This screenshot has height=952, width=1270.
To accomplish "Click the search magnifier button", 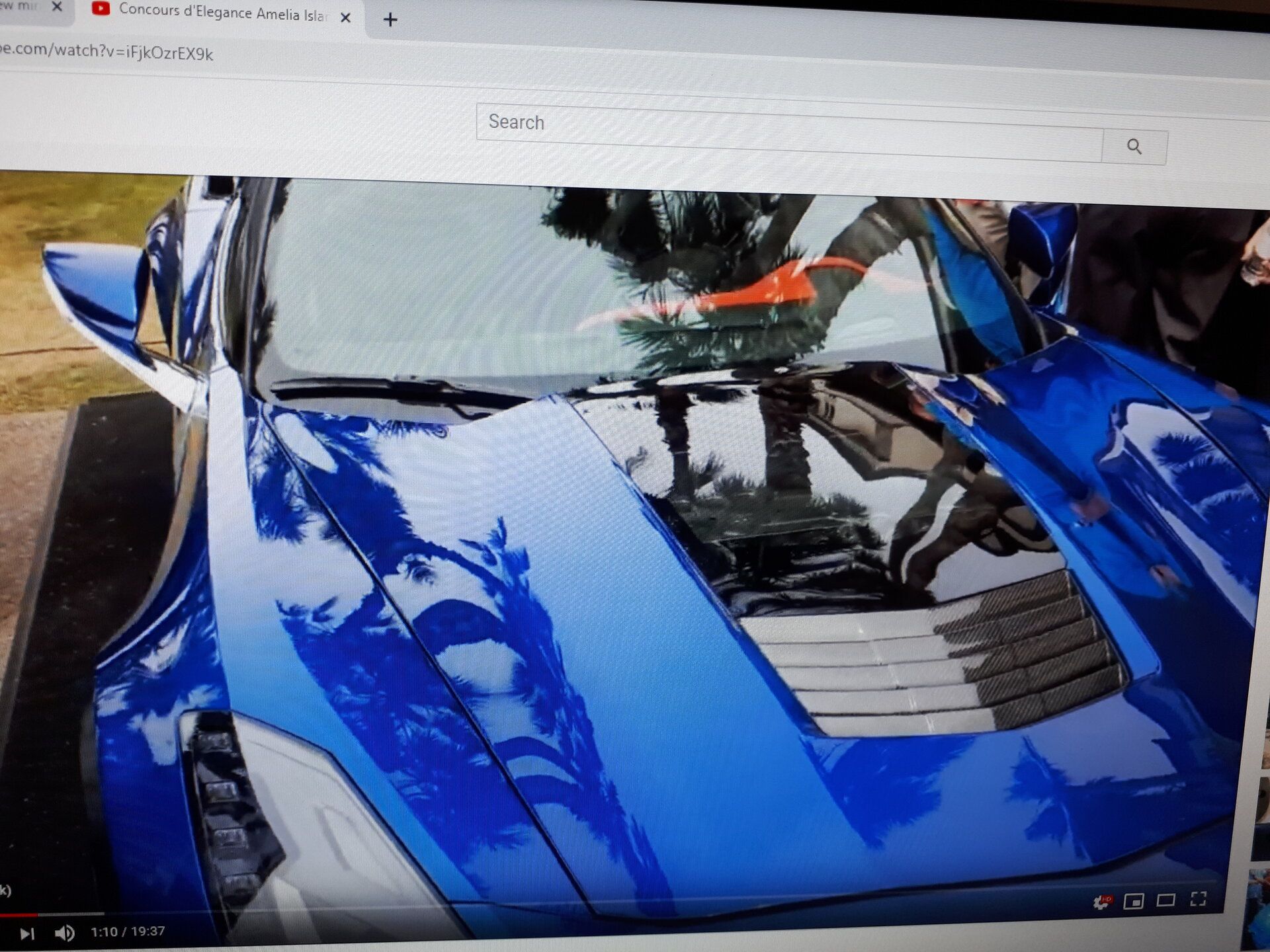I will (1134, 147).
